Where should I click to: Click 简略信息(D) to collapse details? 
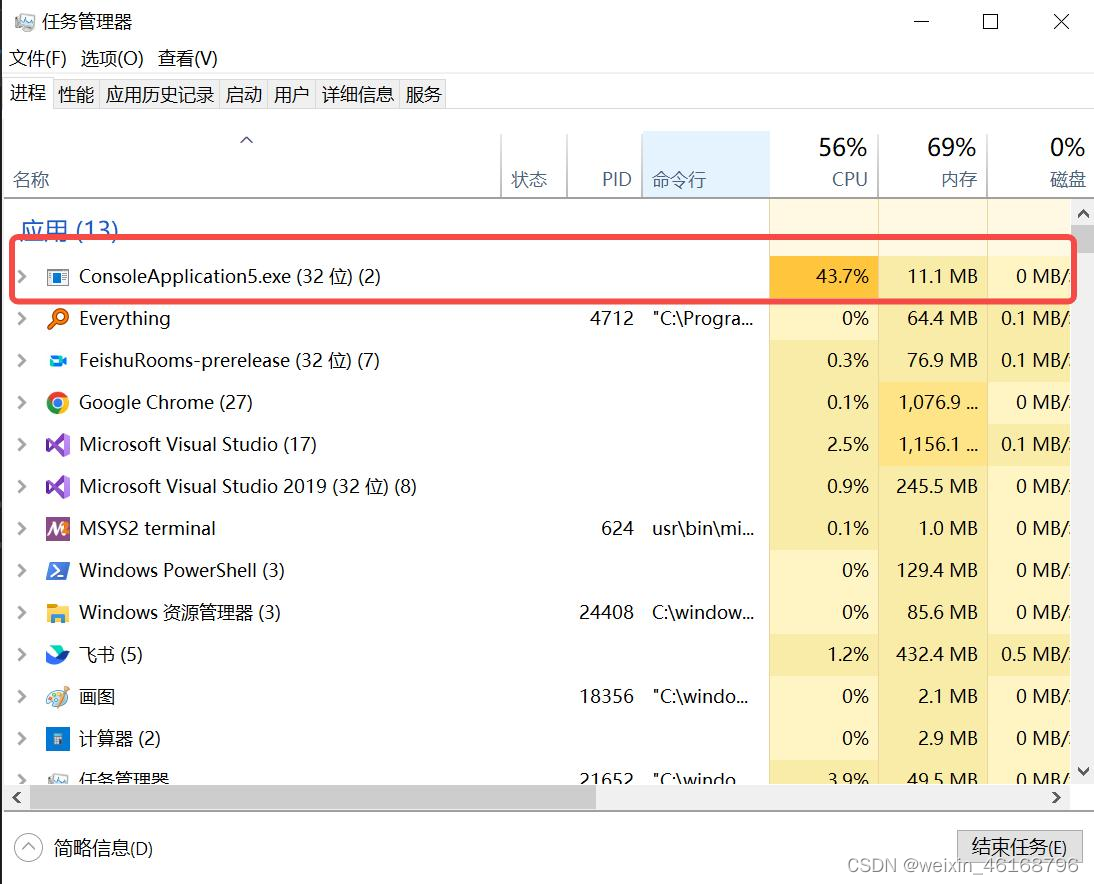point(84,848)
